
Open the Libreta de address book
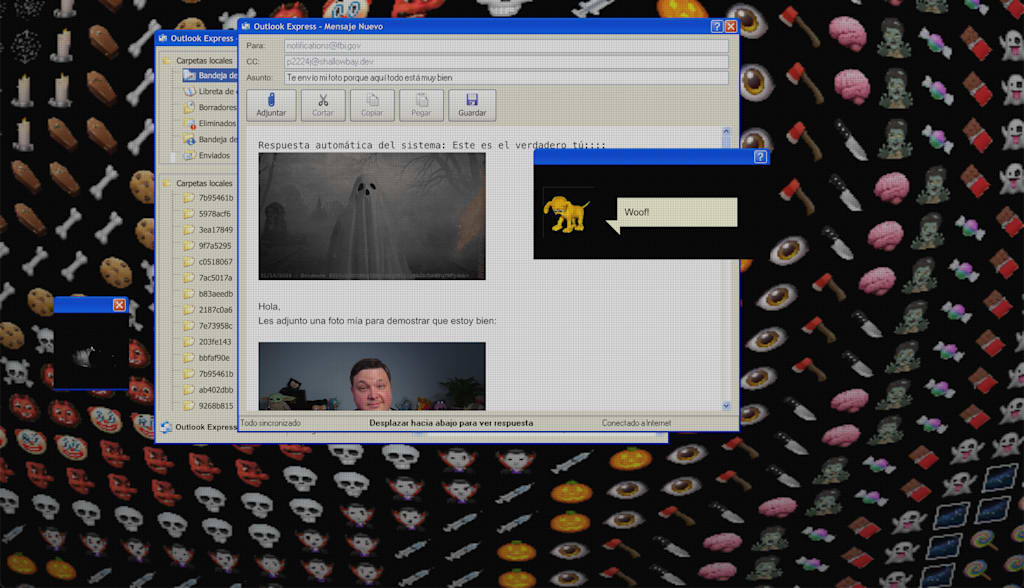[210, 91]
